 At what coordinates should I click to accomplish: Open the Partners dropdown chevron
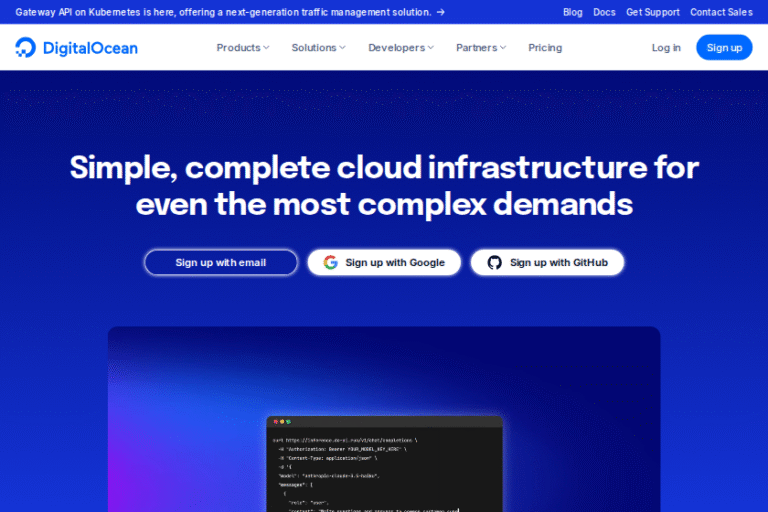coord(503,48)
